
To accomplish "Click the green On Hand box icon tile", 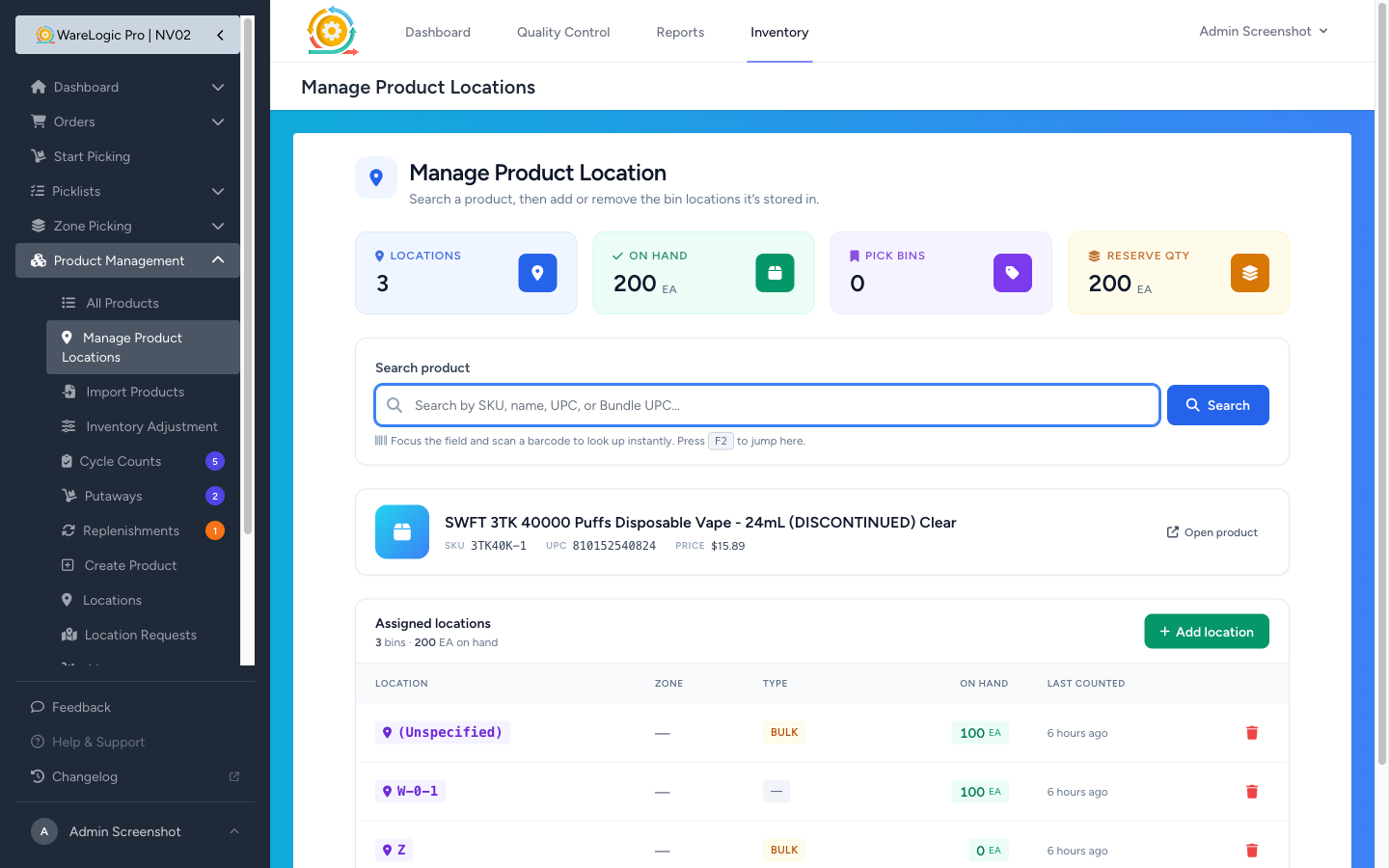I will [x=775, y=273].
